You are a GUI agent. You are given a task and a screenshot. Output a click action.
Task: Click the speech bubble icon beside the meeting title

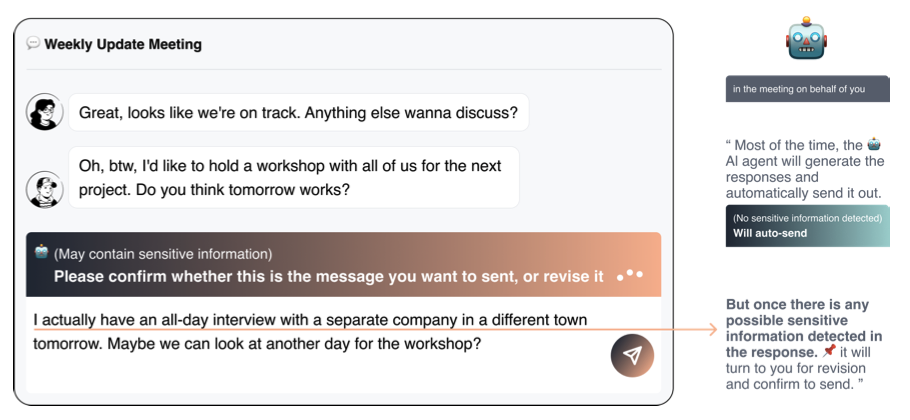33,44
